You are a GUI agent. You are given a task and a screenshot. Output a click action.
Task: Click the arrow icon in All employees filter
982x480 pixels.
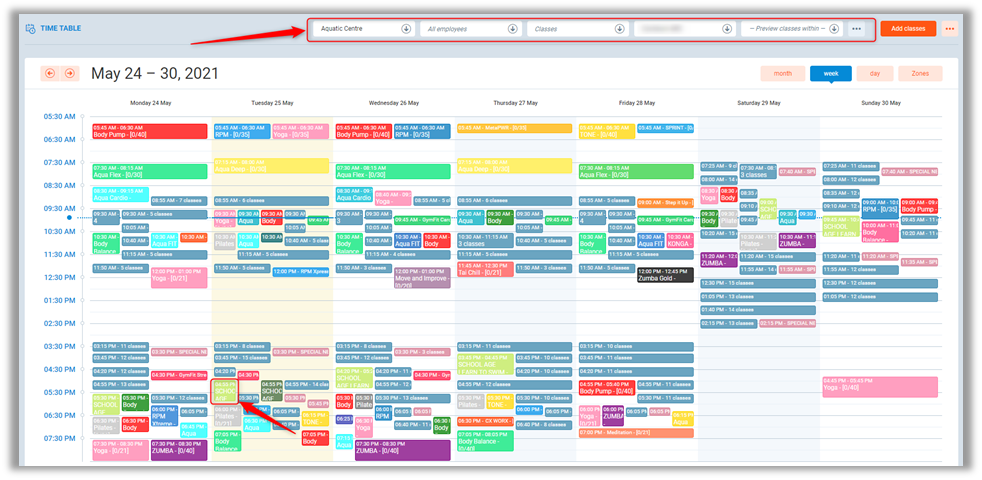512,29
